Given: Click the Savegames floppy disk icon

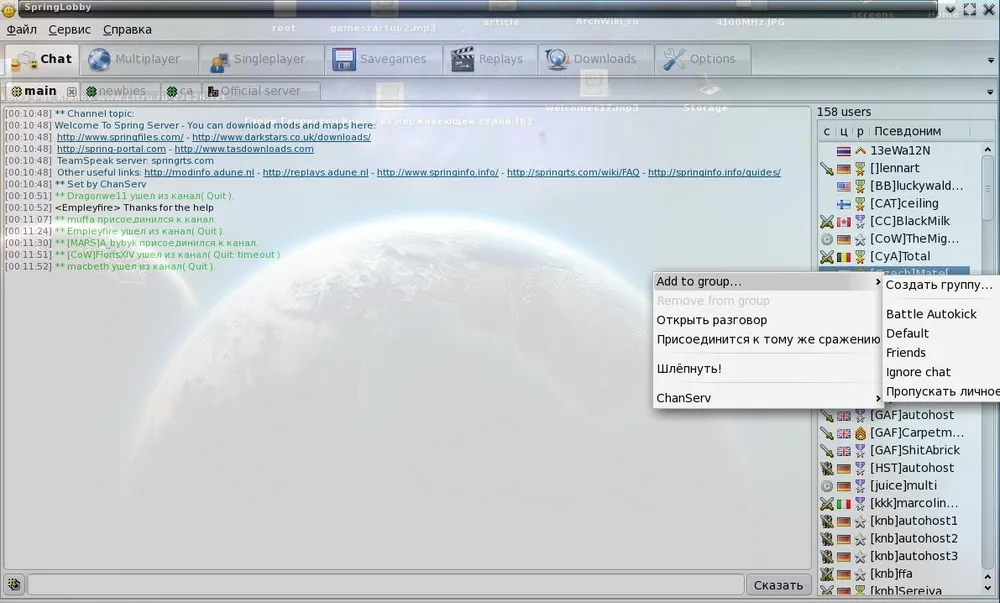Looking at the screenshot, I should [x=344, y=60].
